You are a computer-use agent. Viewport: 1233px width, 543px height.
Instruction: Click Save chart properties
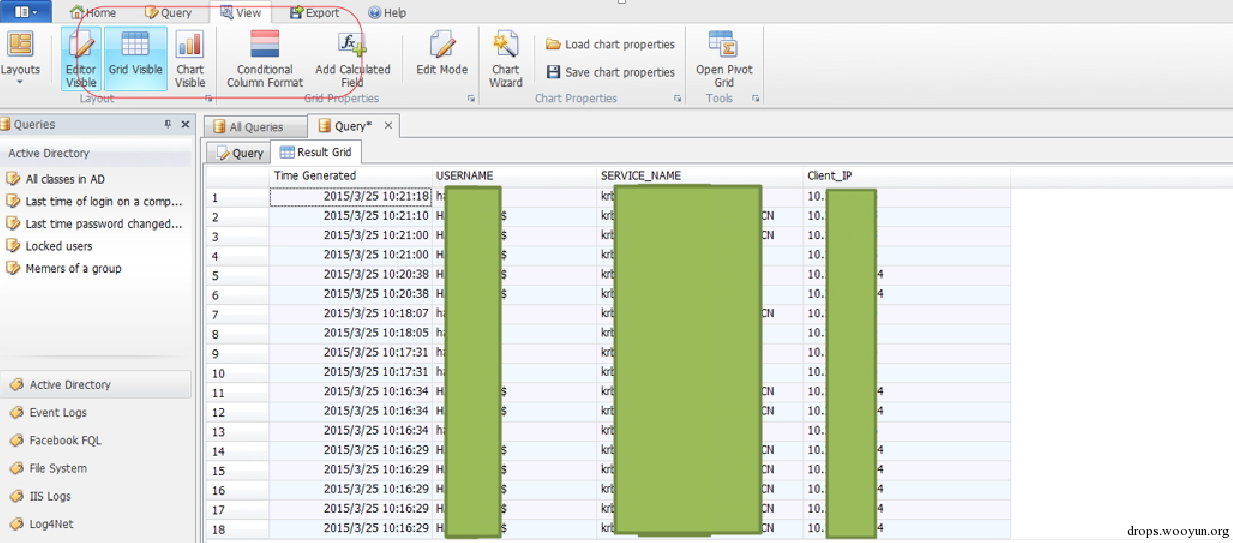pos(610,72)
